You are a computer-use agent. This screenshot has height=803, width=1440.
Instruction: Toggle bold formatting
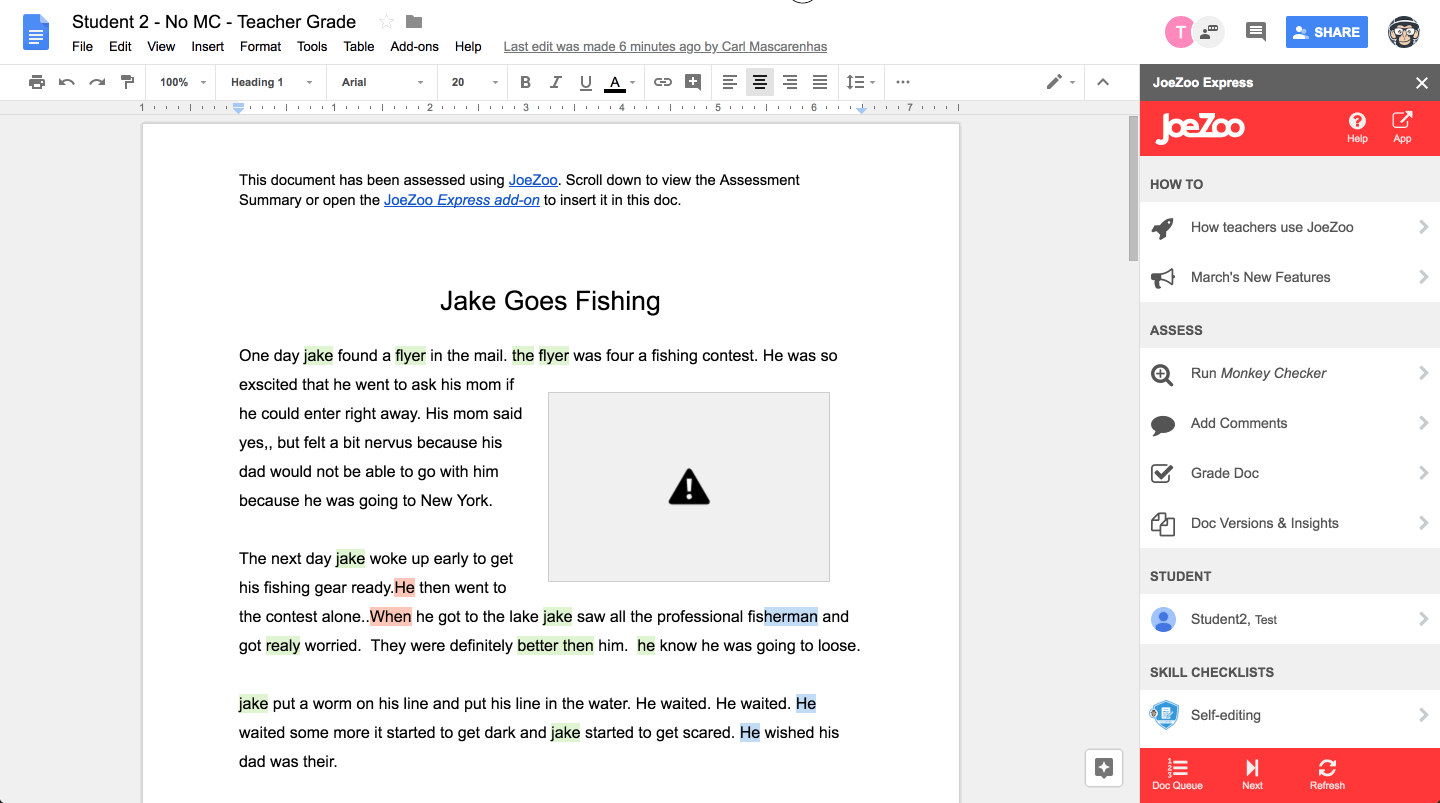pyautogui.click(x=525, y=82)
